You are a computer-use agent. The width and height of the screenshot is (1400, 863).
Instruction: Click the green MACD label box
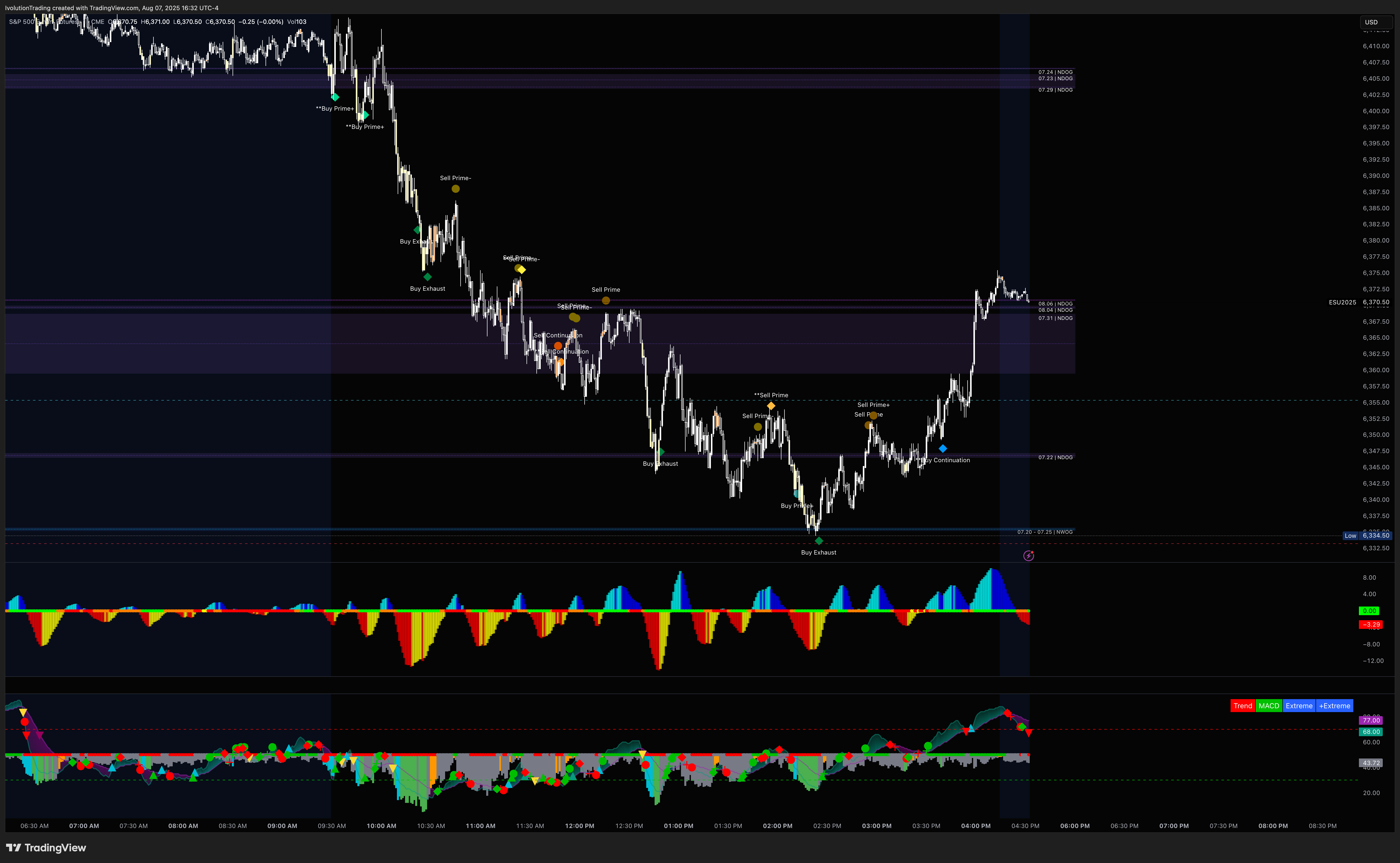[x=1269, y=706]
